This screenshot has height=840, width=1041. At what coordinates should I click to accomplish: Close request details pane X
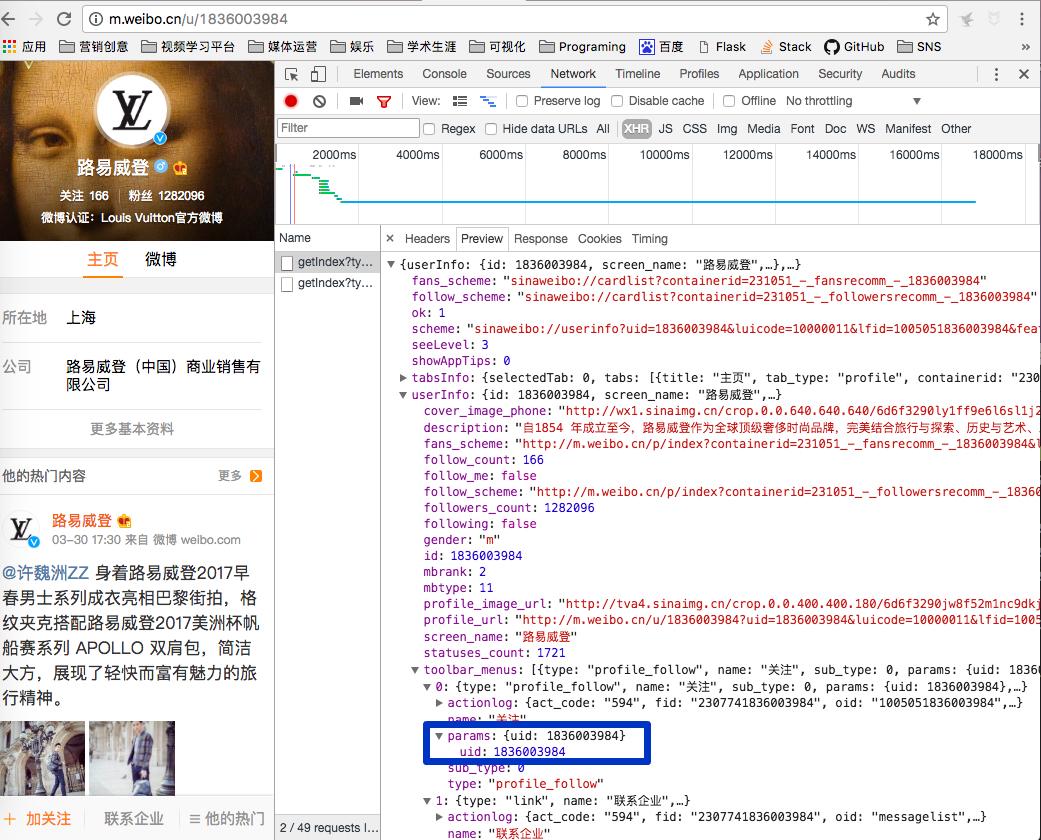390,238
